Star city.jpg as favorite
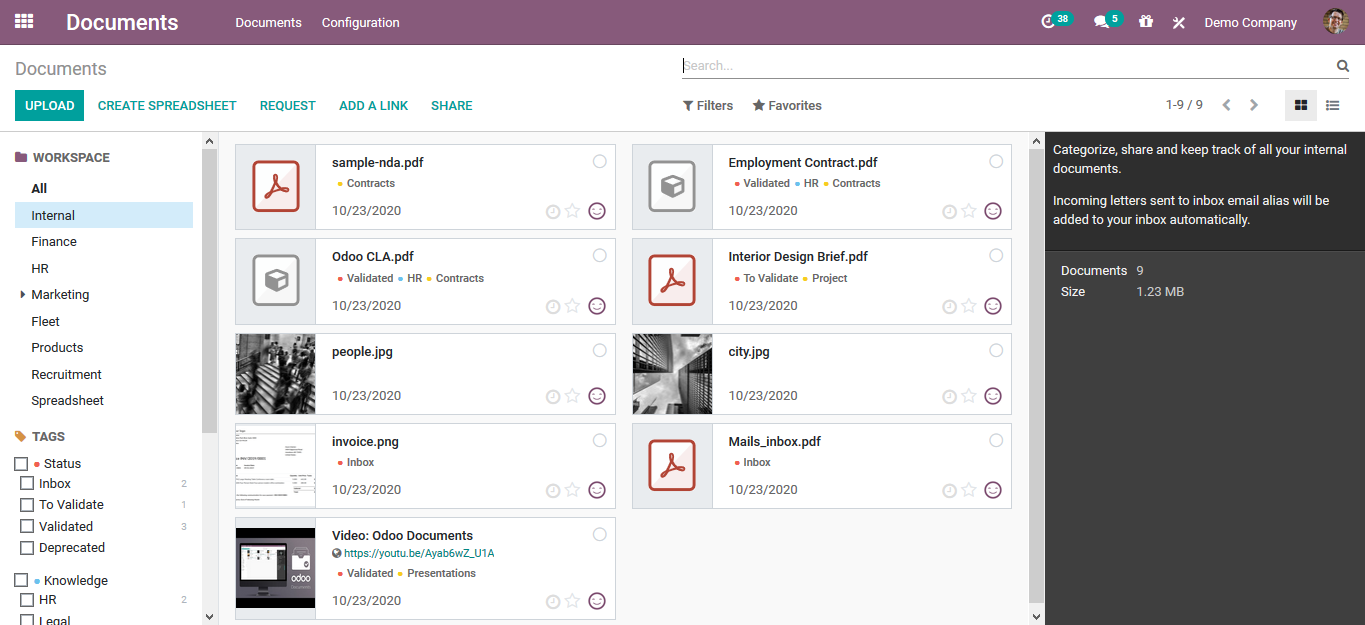Screen dimensions: 1365x625 [969, 396]
